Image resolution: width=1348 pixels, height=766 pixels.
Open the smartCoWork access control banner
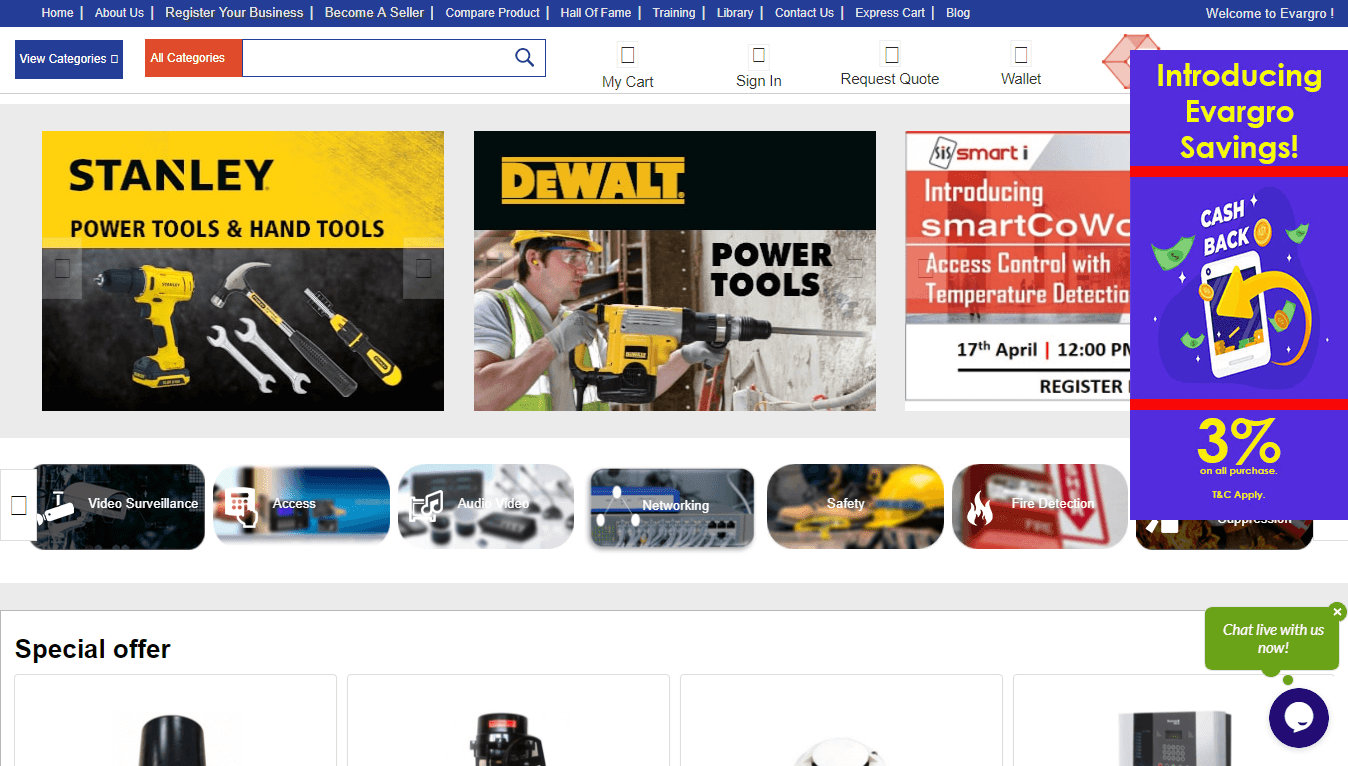tap(1017, 271)
